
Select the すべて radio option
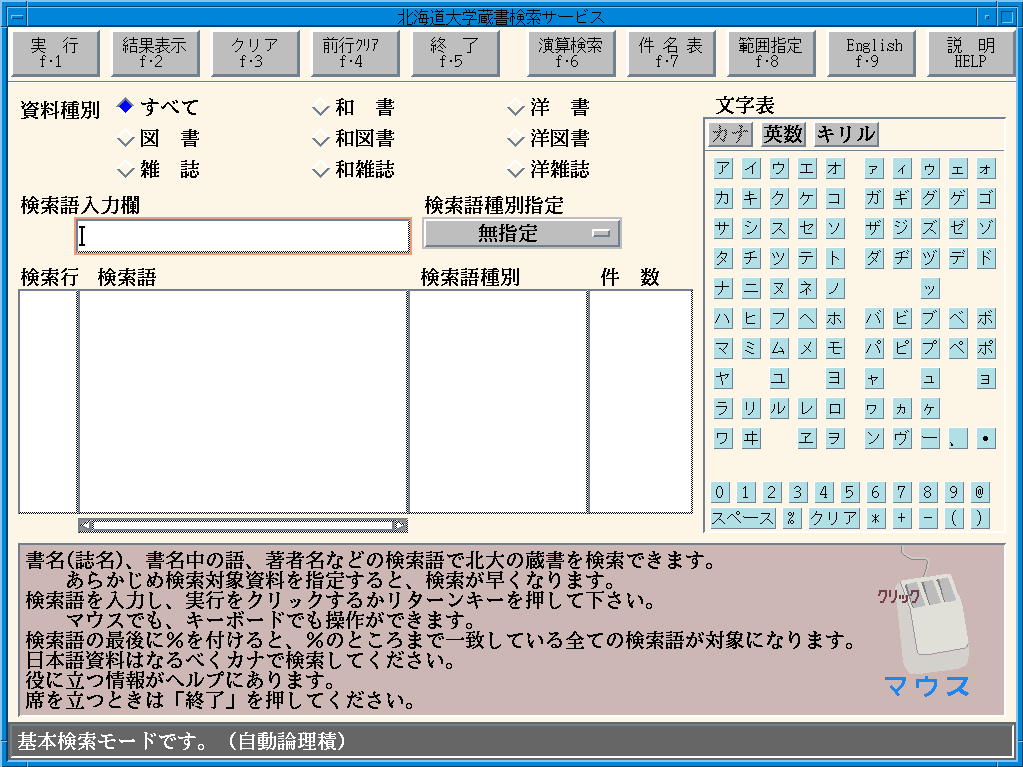[x=158, y=106]
